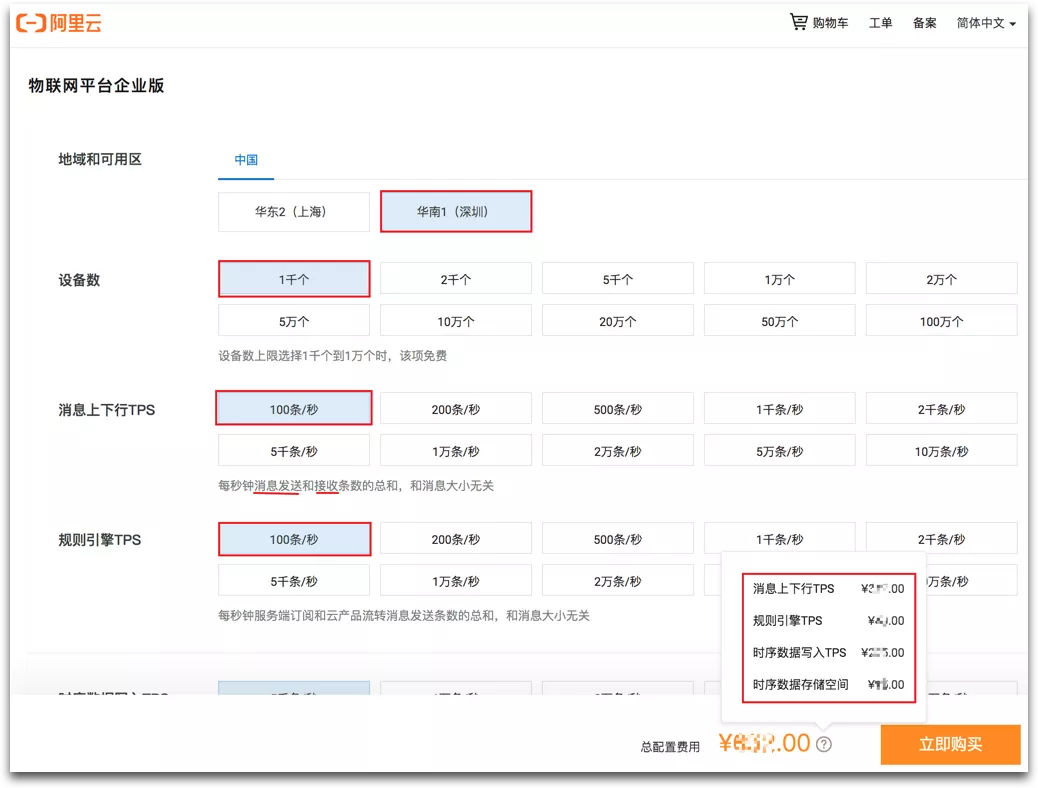Click the 规则引擎TPS price row in popup
The image size is (1038, 788).
coord(828,620)
